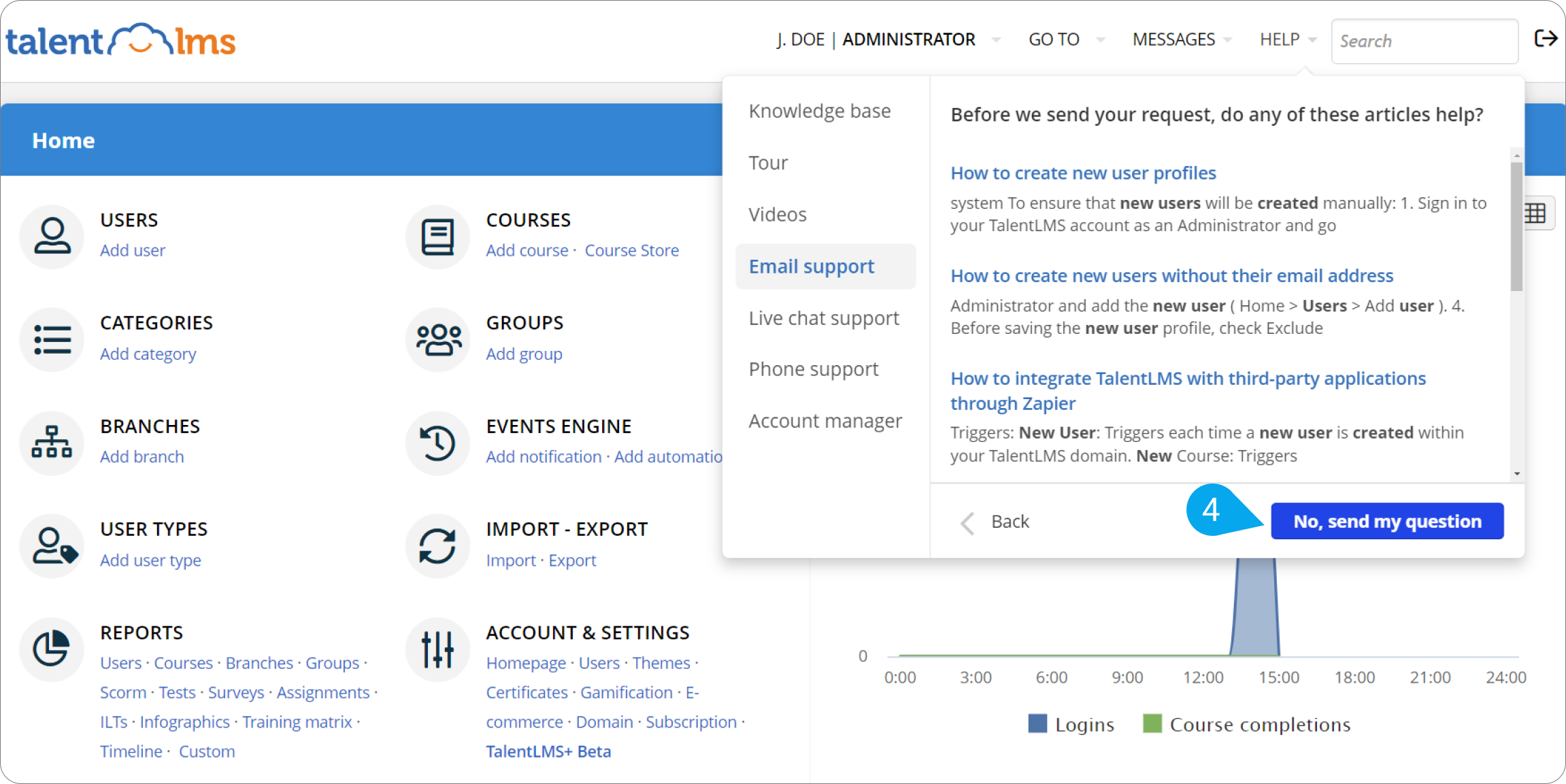1566x784 pixels.
Task: Click the Import link
Action: (511, 560)
